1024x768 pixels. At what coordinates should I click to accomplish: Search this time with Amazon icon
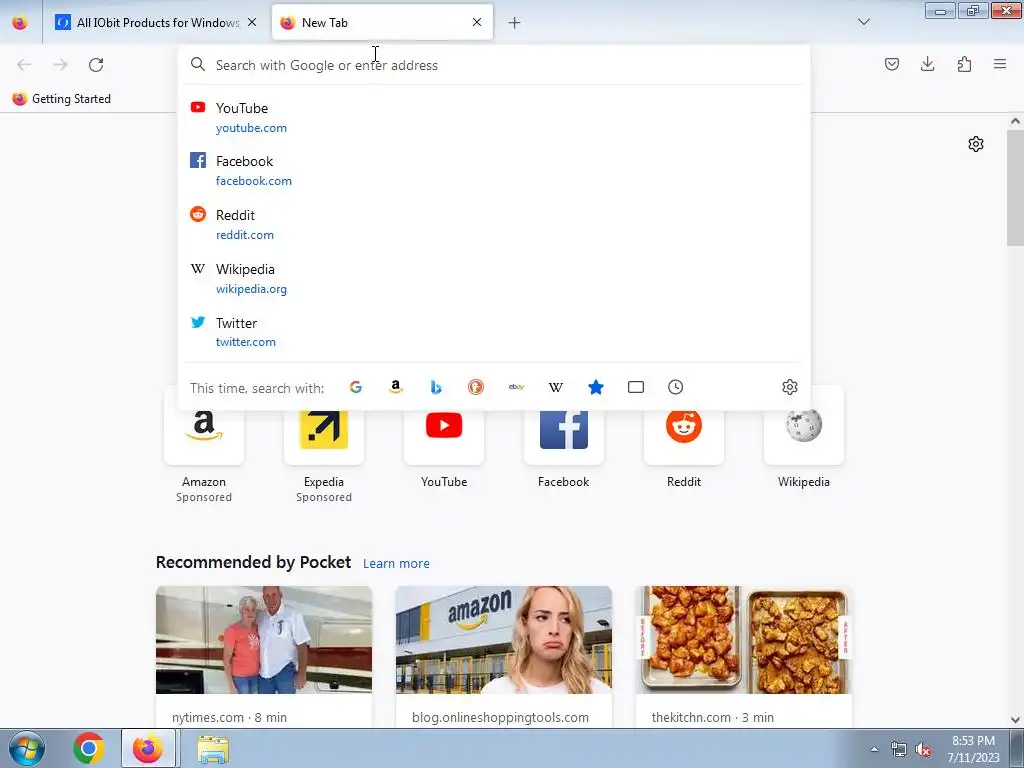396,387
